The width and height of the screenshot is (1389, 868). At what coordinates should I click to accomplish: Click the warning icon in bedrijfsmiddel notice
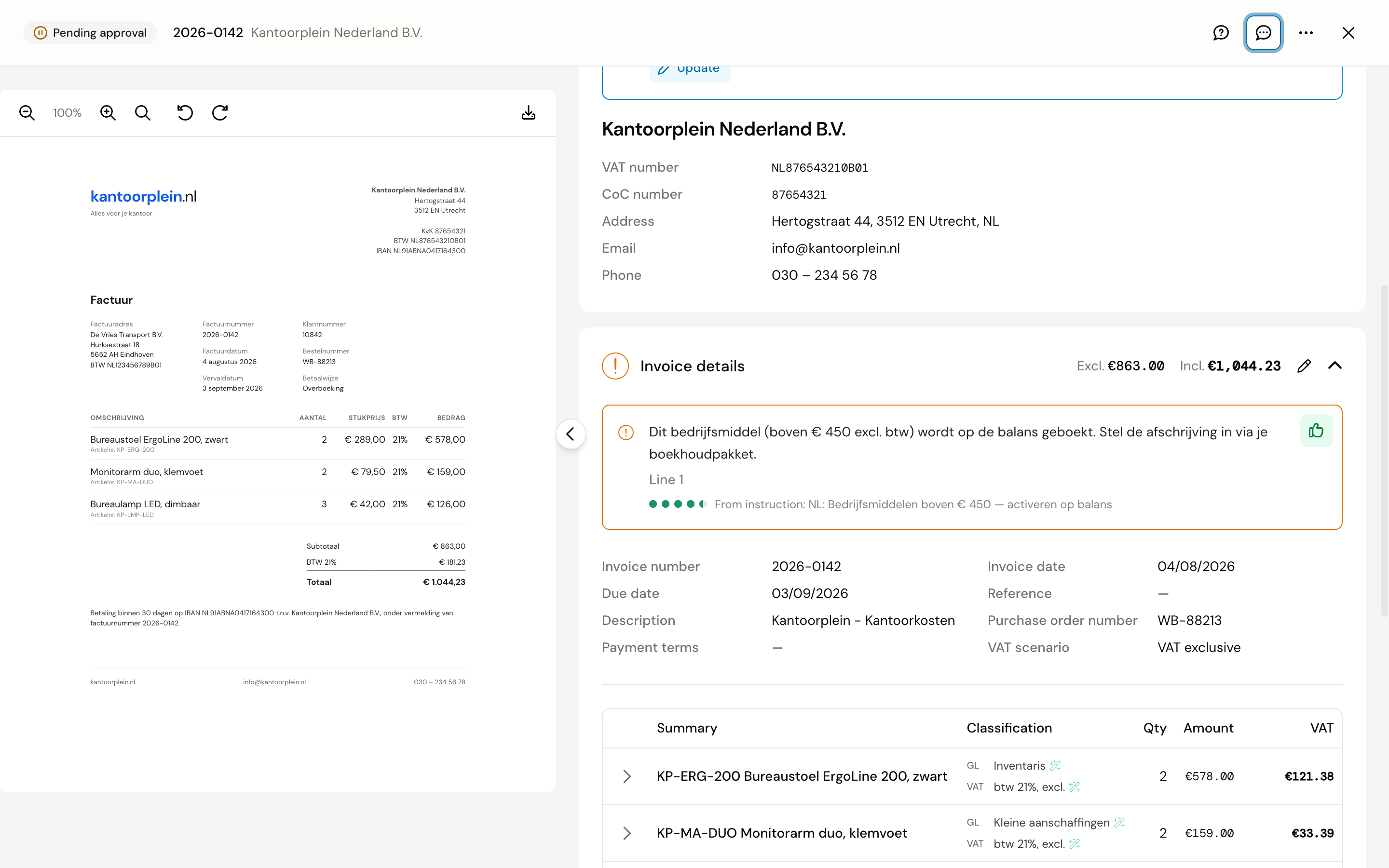click(x=626, y=432)
